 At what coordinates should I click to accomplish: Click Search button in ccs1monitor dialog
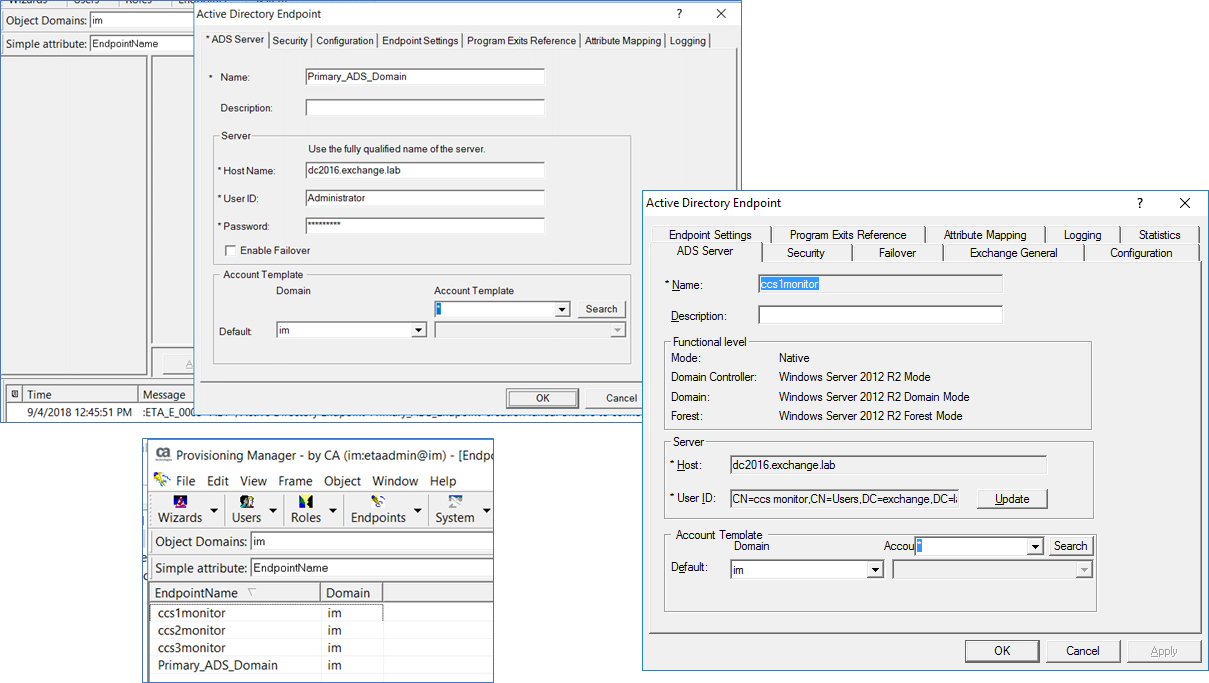tap(1070, 546)
